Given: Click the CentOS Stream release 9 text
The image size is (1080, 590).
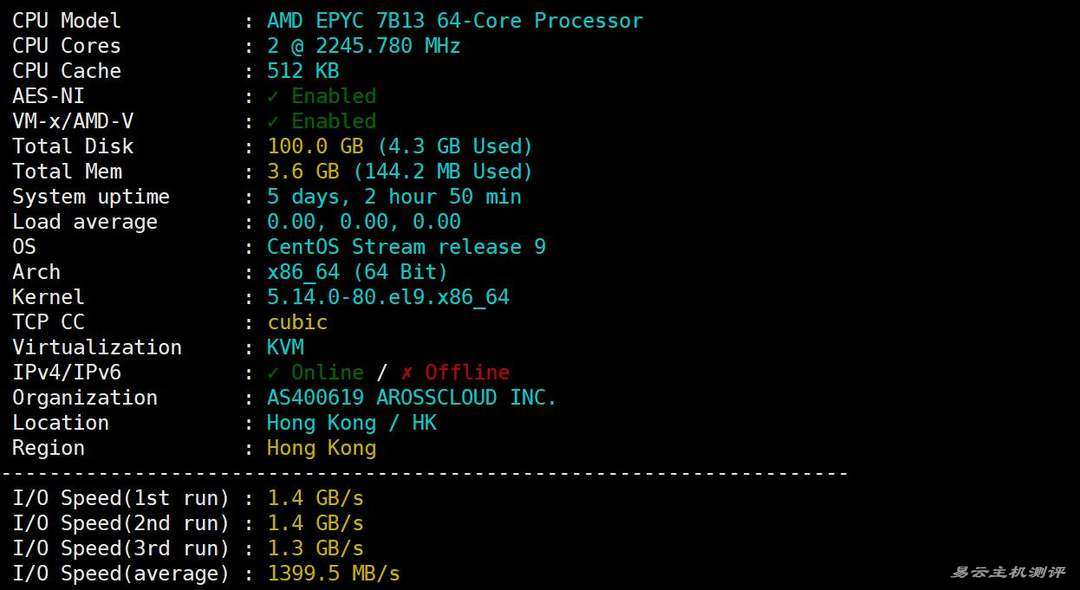Looking at the screenshot, I should (406, 247).
